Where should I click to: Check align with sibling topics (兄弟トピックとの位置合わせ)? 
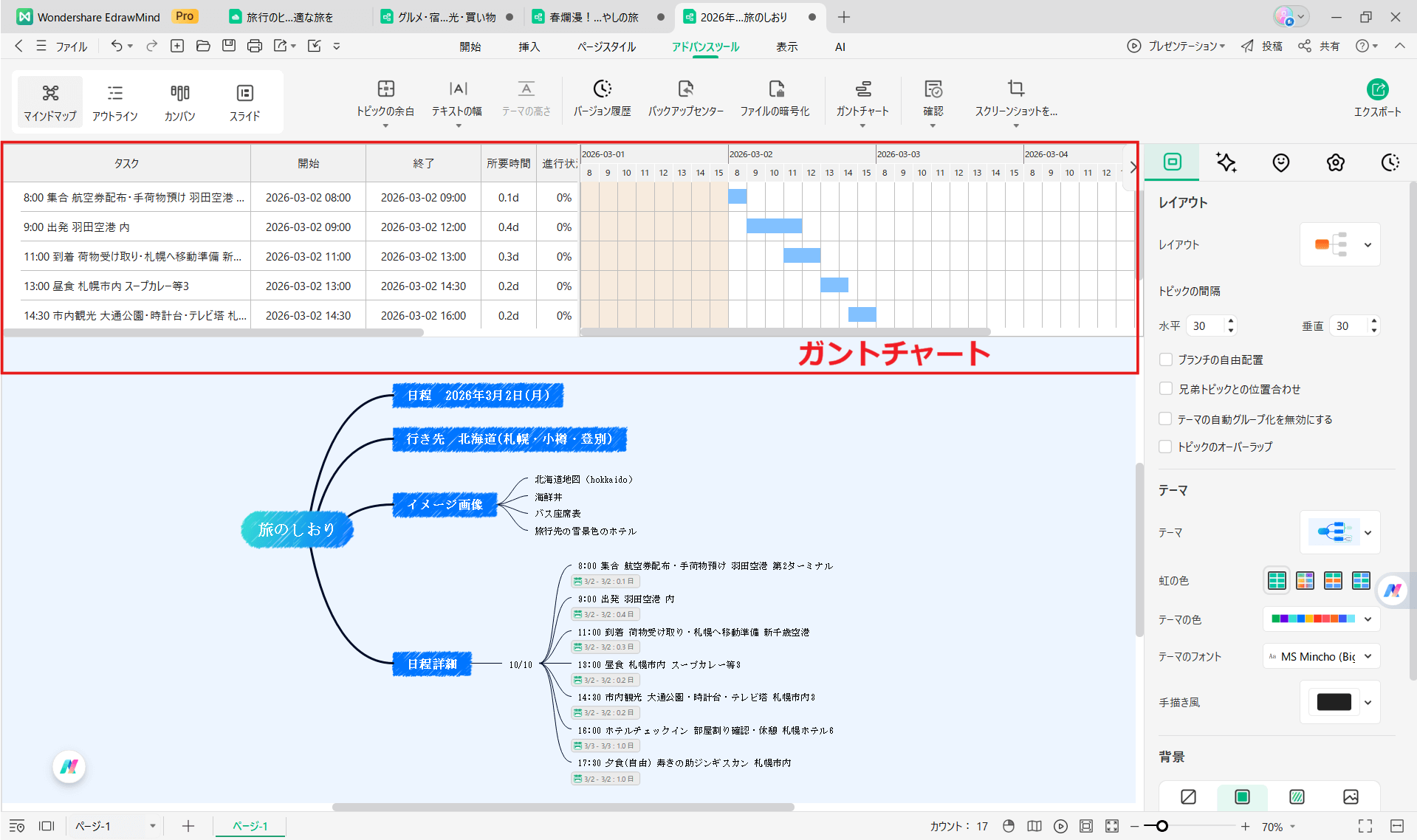[1166, 389]
